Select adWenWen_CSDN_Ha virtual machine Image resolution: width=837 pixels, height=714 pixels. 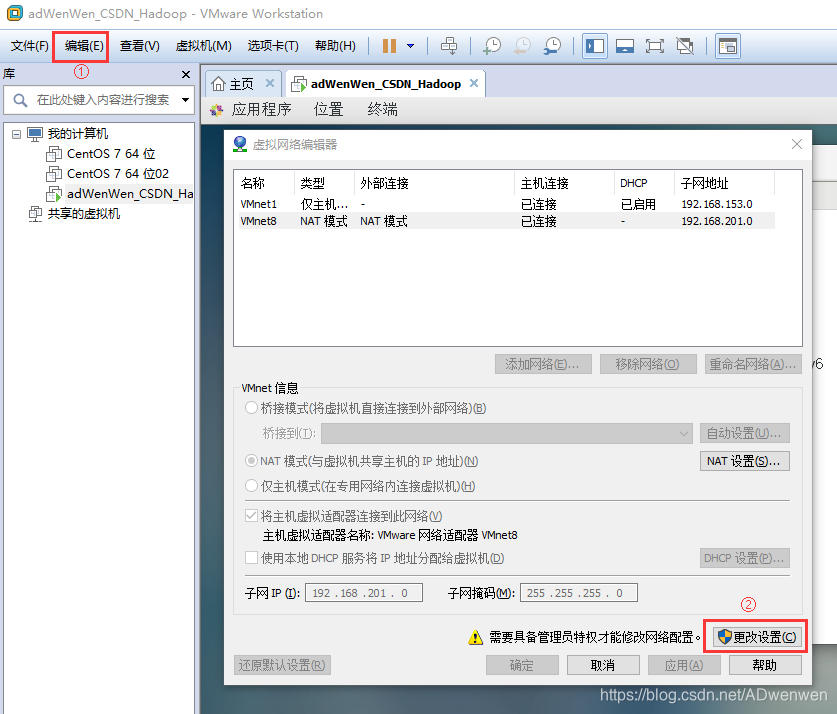point(130,194)
